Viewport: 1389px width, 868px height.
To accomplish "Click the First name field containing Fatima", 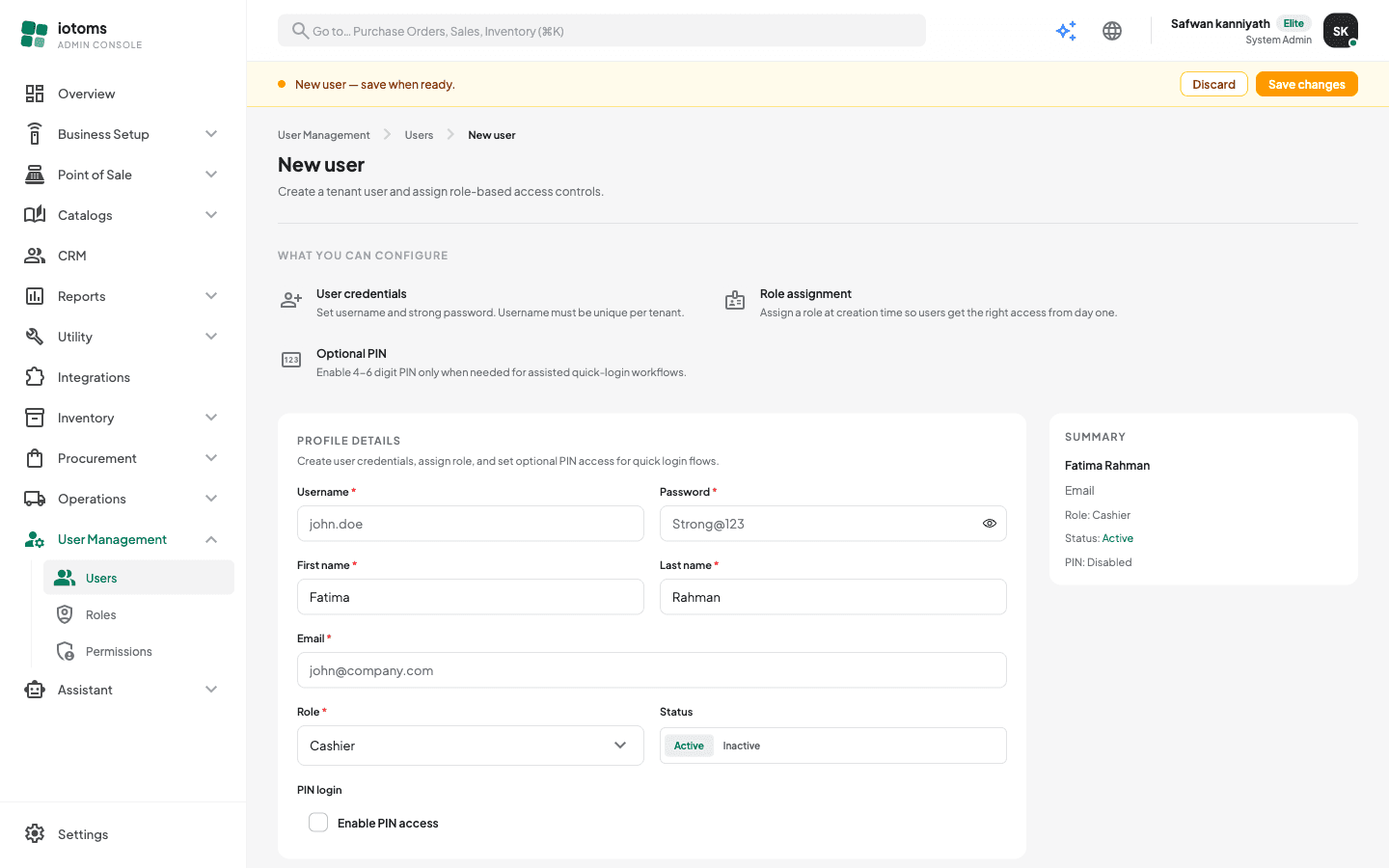I will [471, 597].
